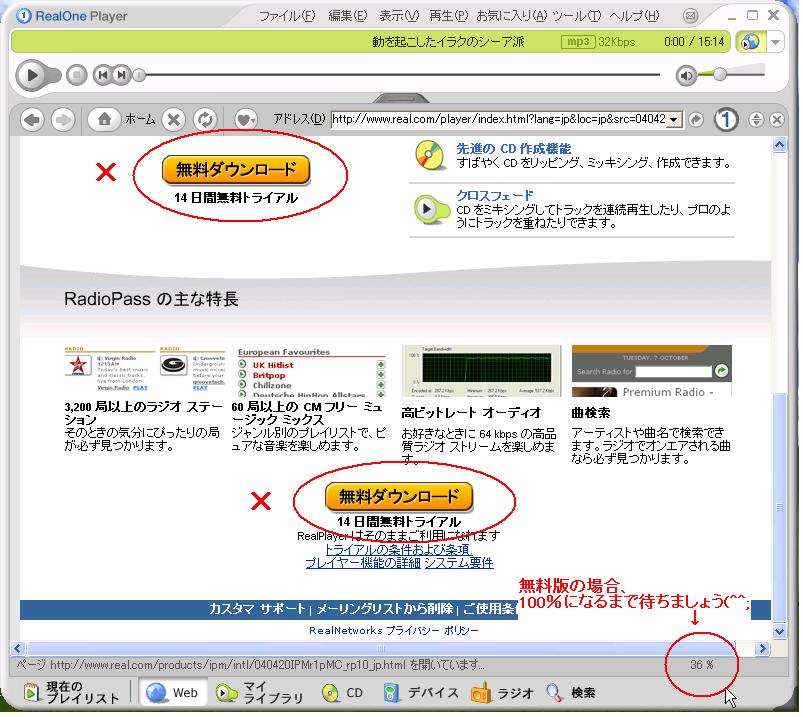Click the Go arrow next to address

695,120
